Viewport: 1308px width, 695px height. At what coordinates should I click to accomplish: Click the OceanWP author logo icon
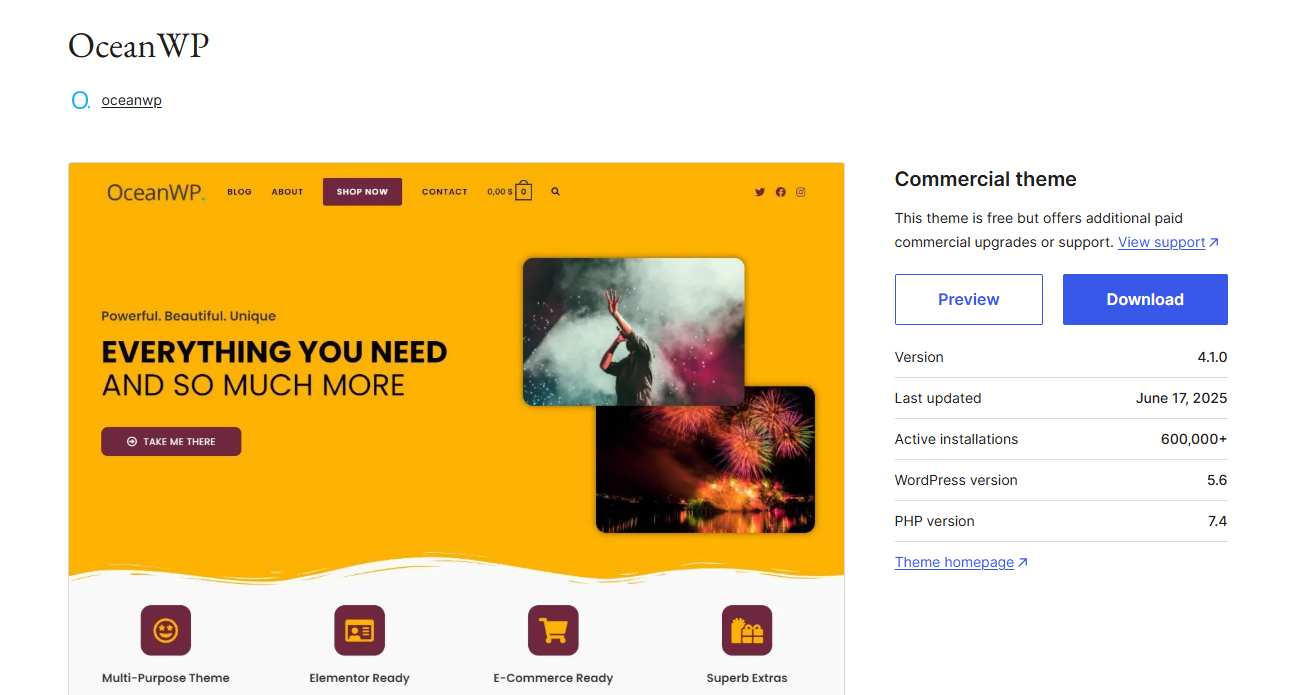(x=81, y=101)
